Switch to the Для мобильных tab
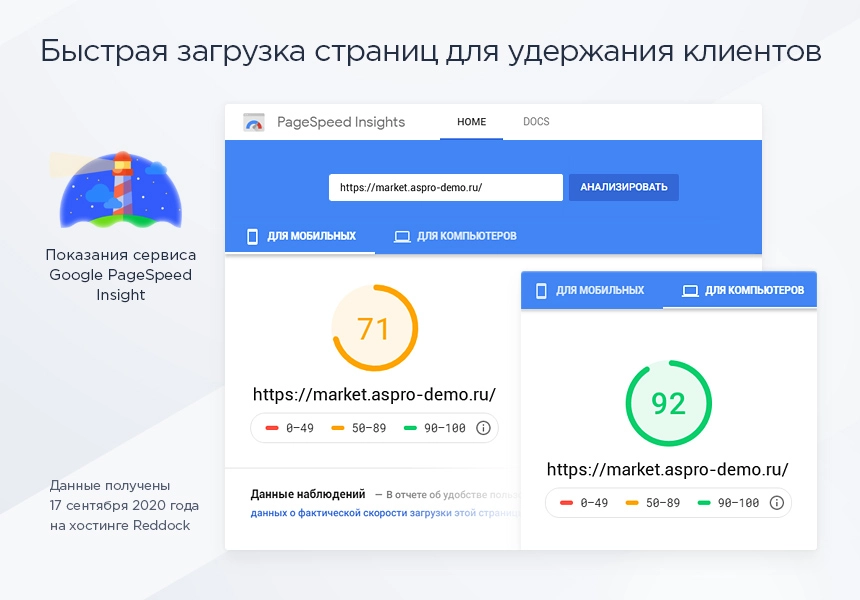The width and height of the screenshot is (860, 600). [x=300, y=236]
